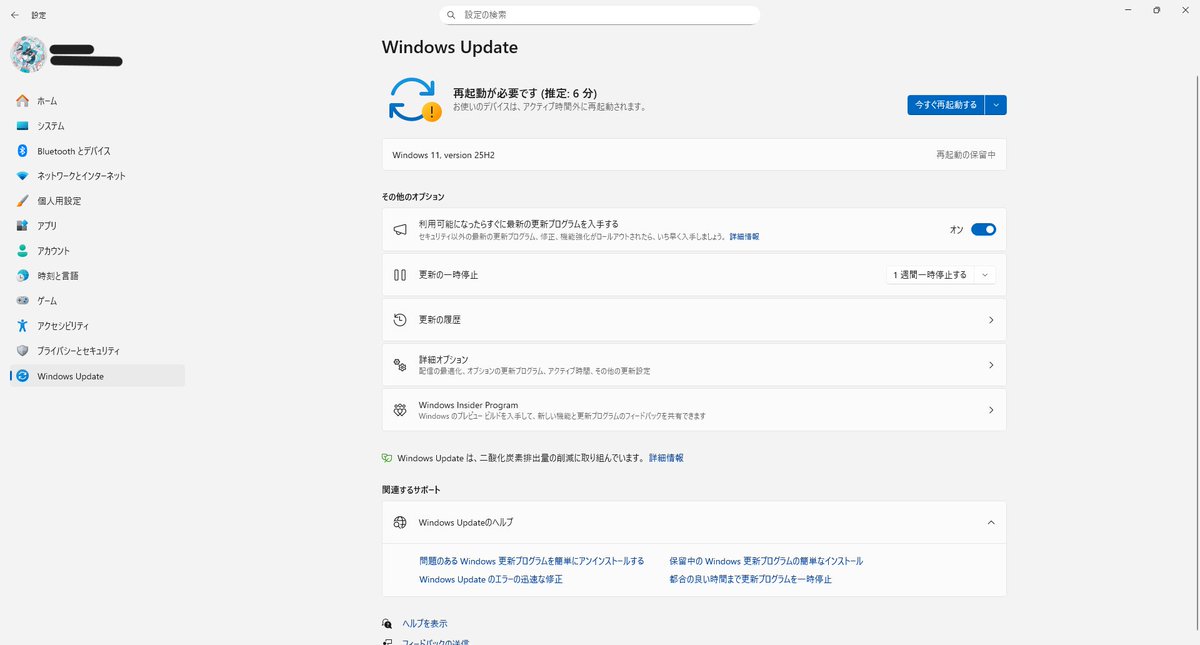
Task: Click the ヘルプを表示 headset icon
Action: [x=387, y=623]
